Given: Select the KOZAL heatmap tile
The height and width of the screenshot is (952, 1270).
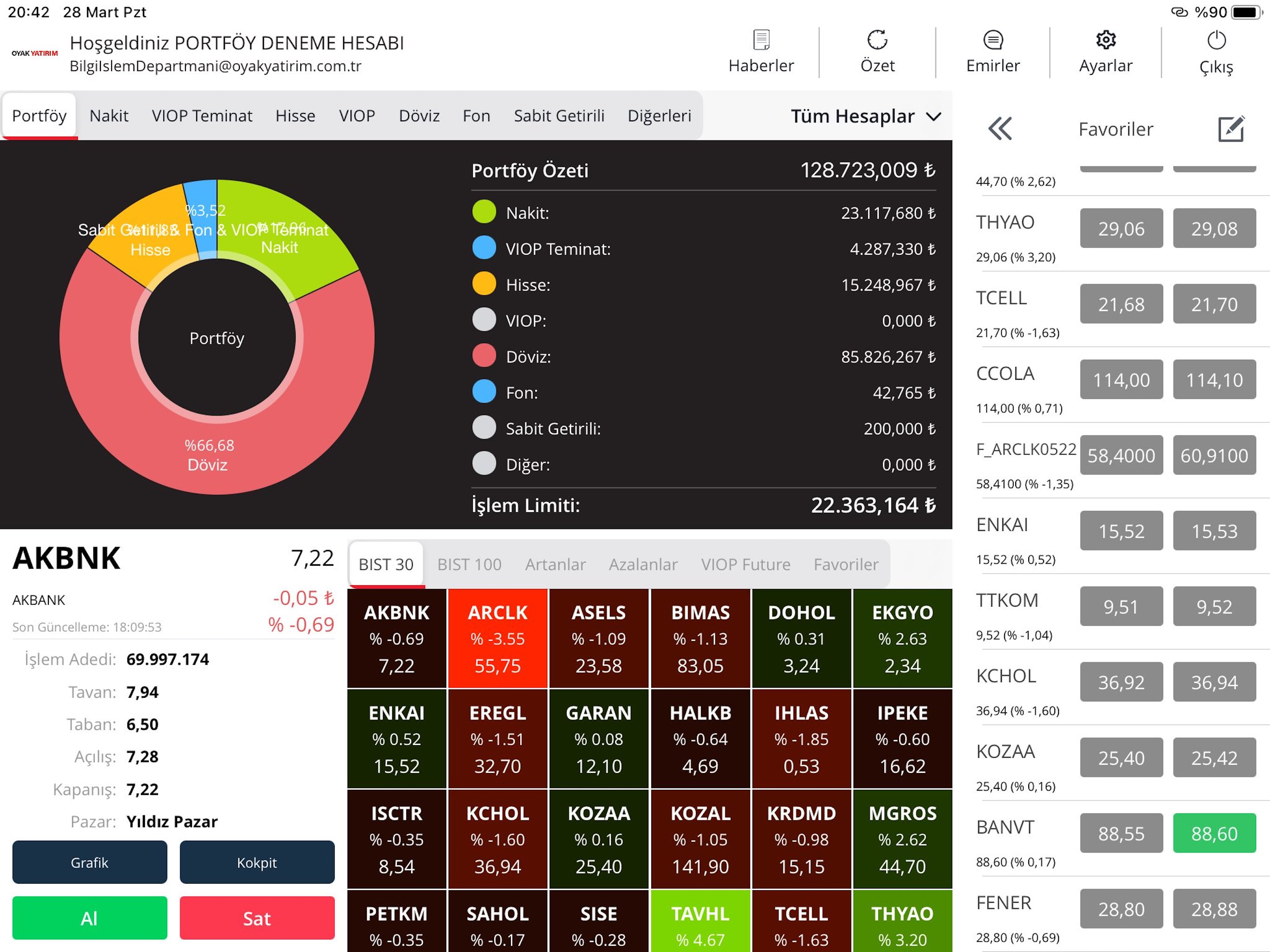Looking at the screenshot, I should point(701,840).
